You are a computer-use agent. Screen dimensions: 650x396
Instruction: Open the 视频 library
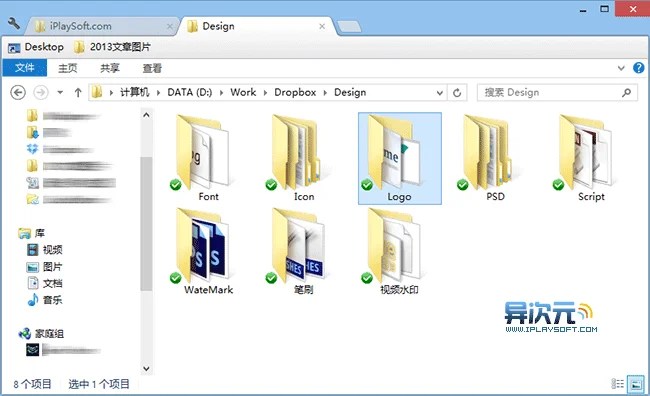coord(45,250)
